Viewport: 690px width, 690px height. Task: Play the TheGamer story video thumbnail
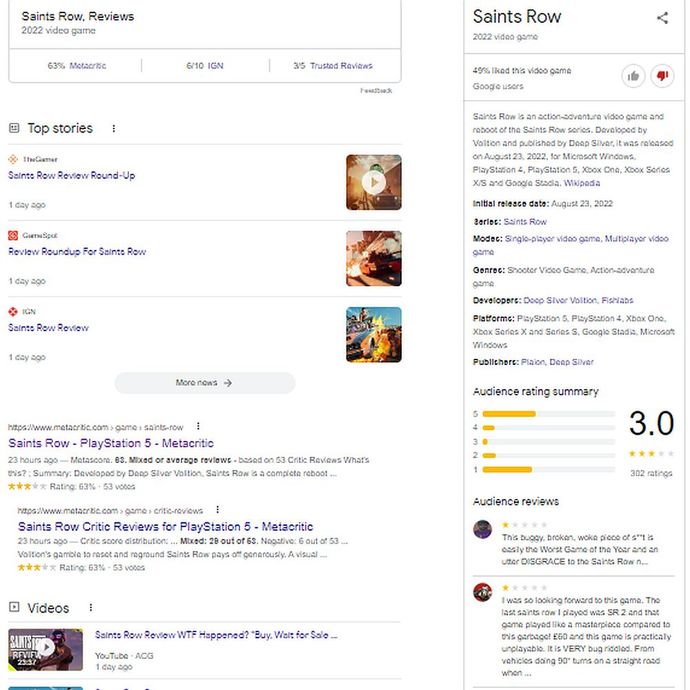click(x=374, y=182)
